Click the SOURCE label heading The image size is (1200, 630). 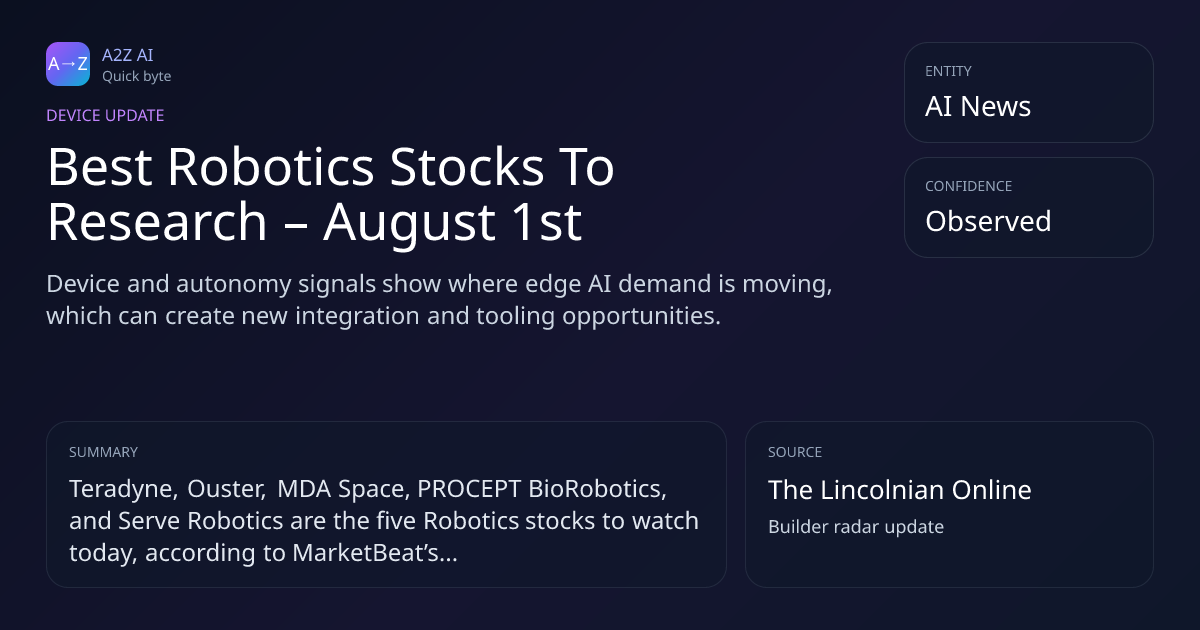pyautogui.click(x=795, y=452)
